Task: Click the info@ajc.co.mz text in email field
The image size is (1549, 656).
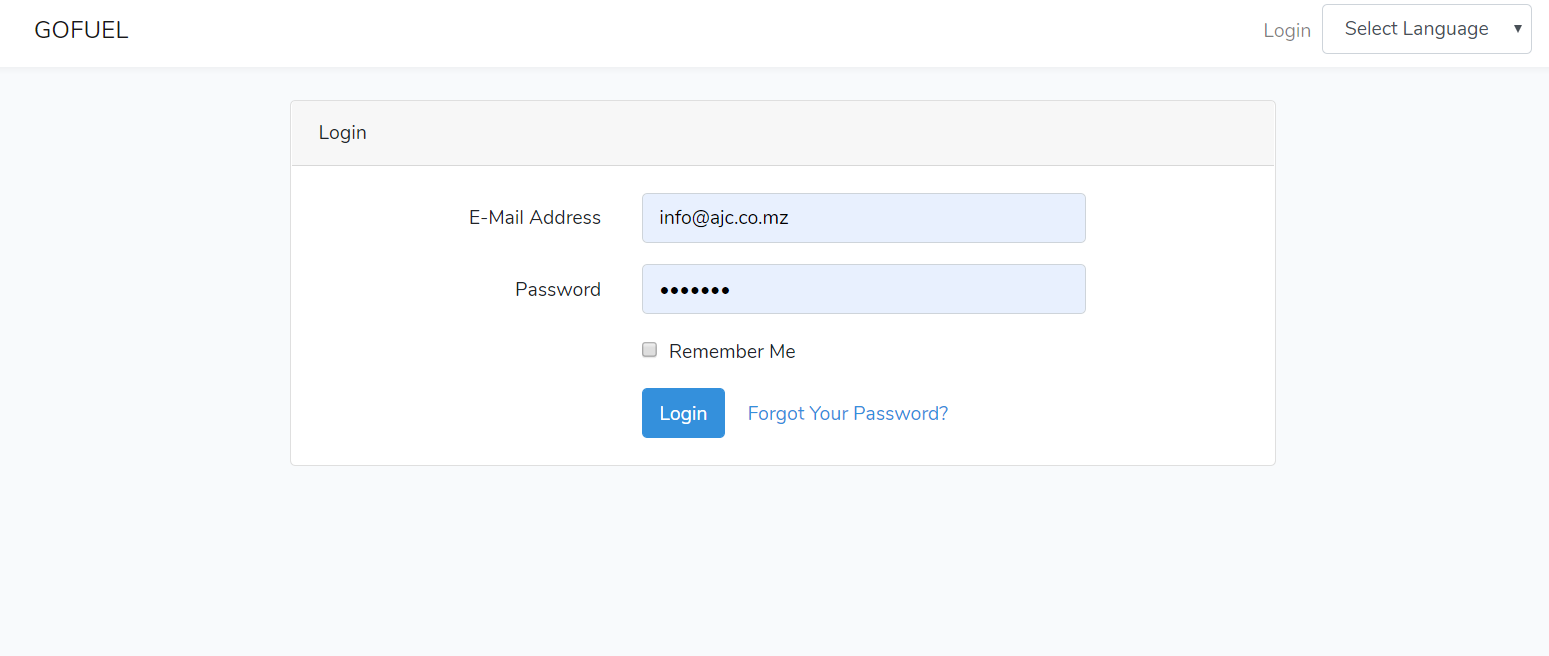Action: tap(724, 217)
